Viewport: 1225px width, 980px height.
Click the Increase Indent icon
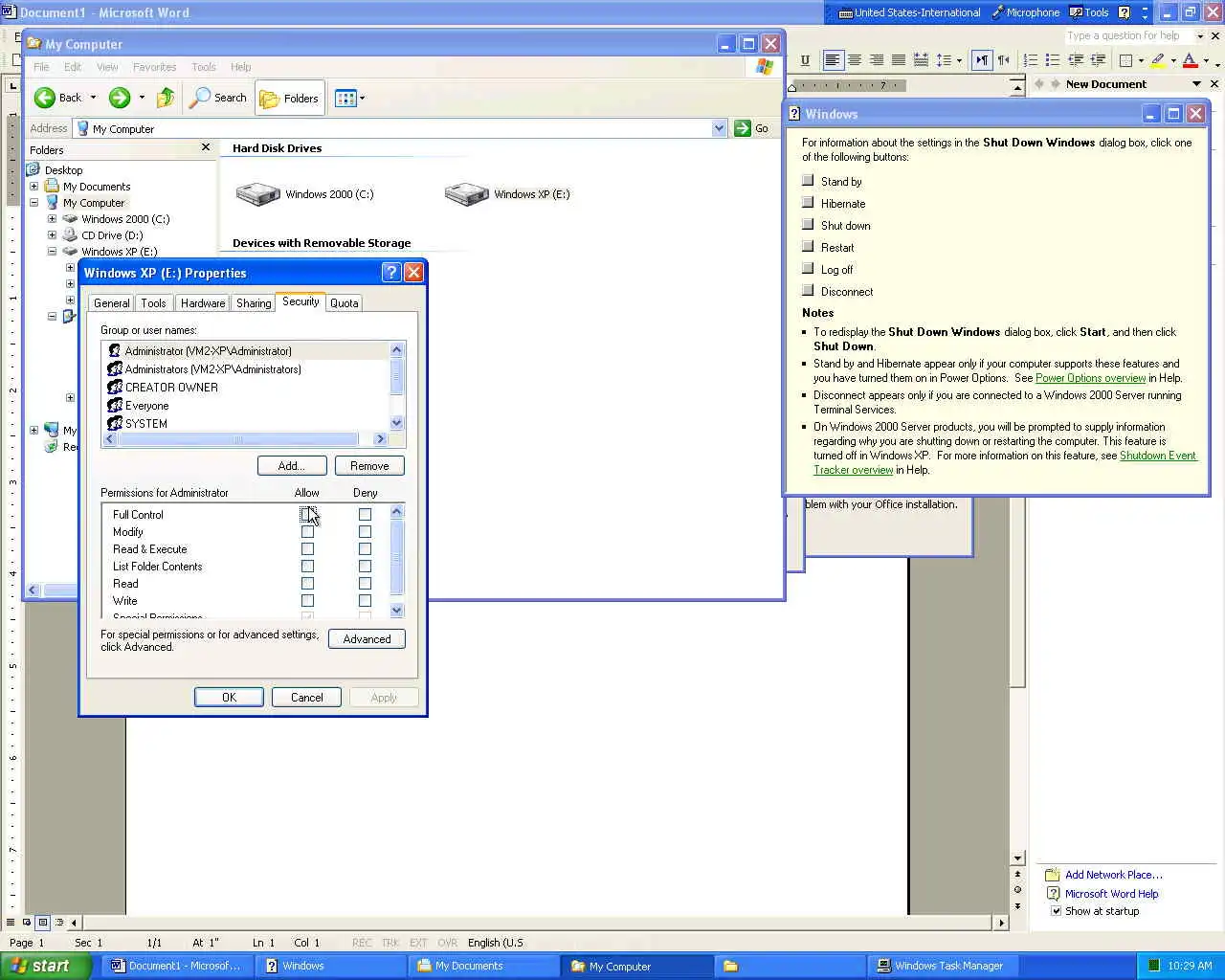[1098, 60]
